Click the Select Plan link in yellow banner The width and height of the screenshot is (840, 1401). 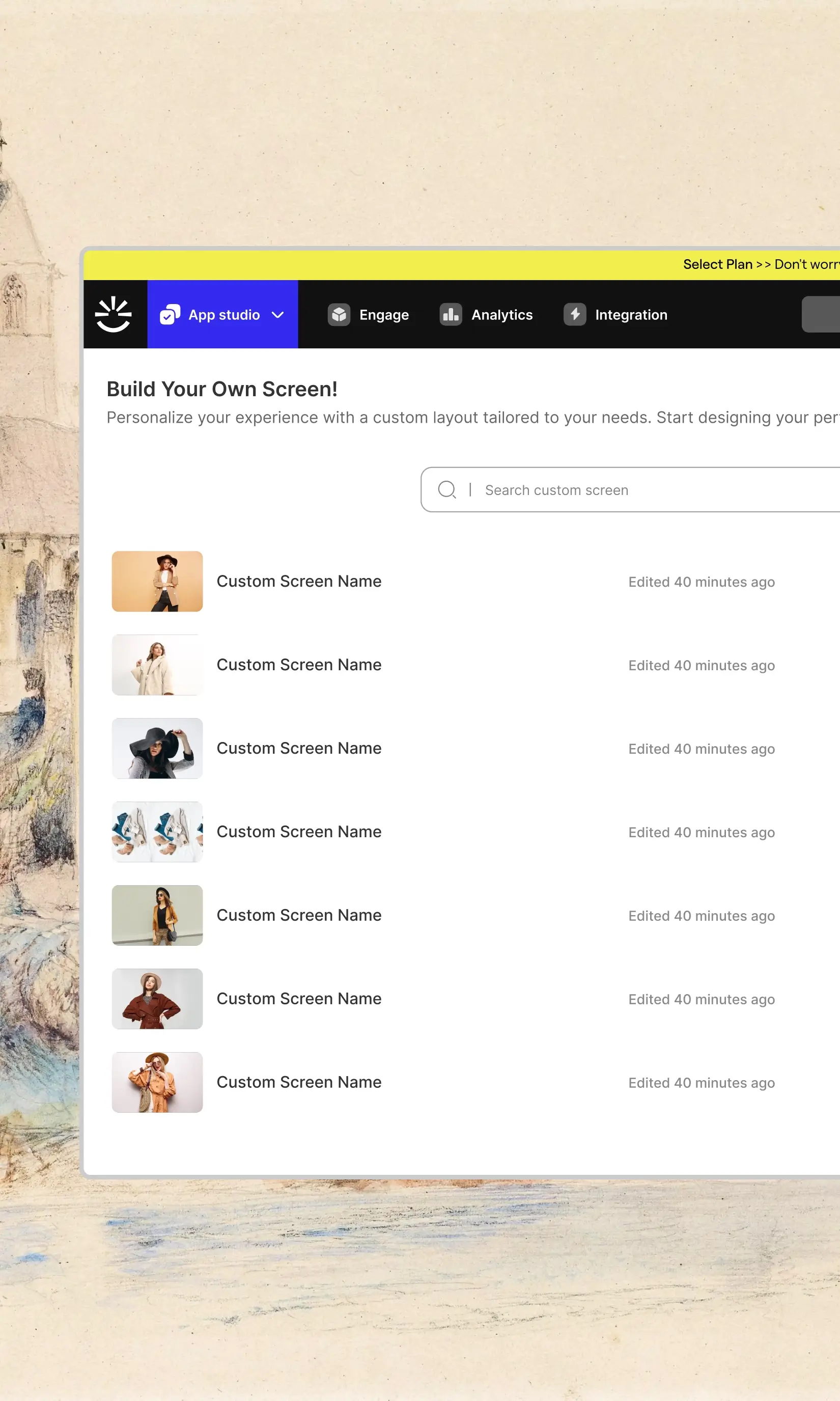click(x=718, y=264)
